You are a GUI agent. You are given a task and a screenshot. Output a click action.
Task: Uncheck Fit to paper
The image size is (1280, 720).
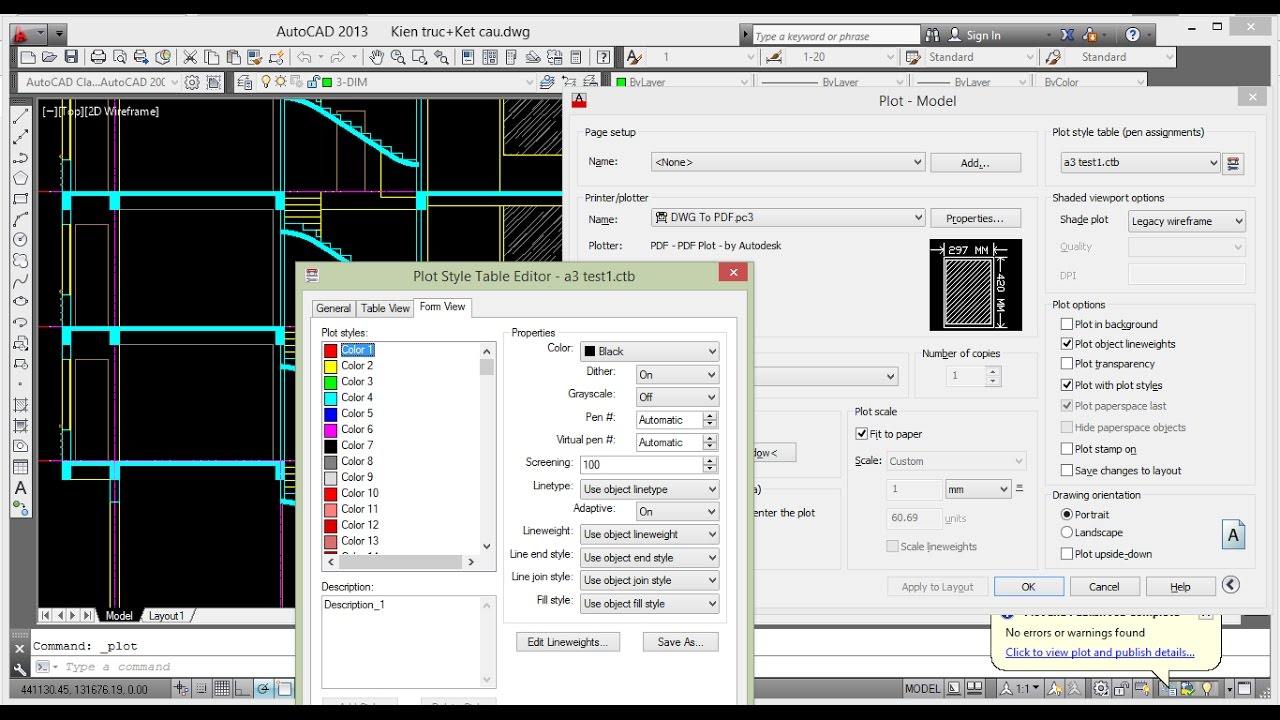pyautogui.click(x=862, y=434)
